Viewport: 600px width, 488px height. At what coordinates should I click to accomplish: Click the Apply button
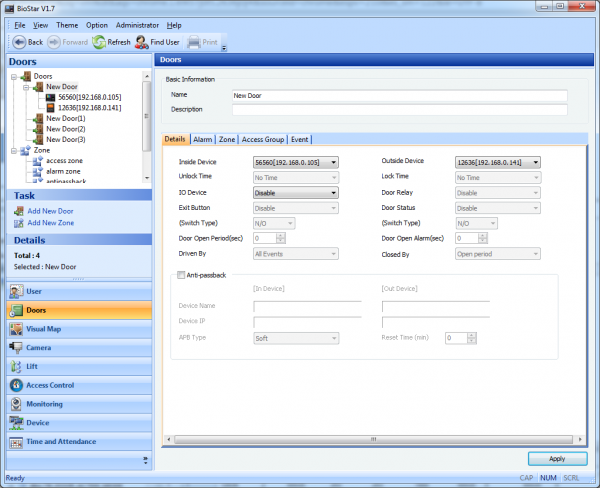tap(557, 458)
